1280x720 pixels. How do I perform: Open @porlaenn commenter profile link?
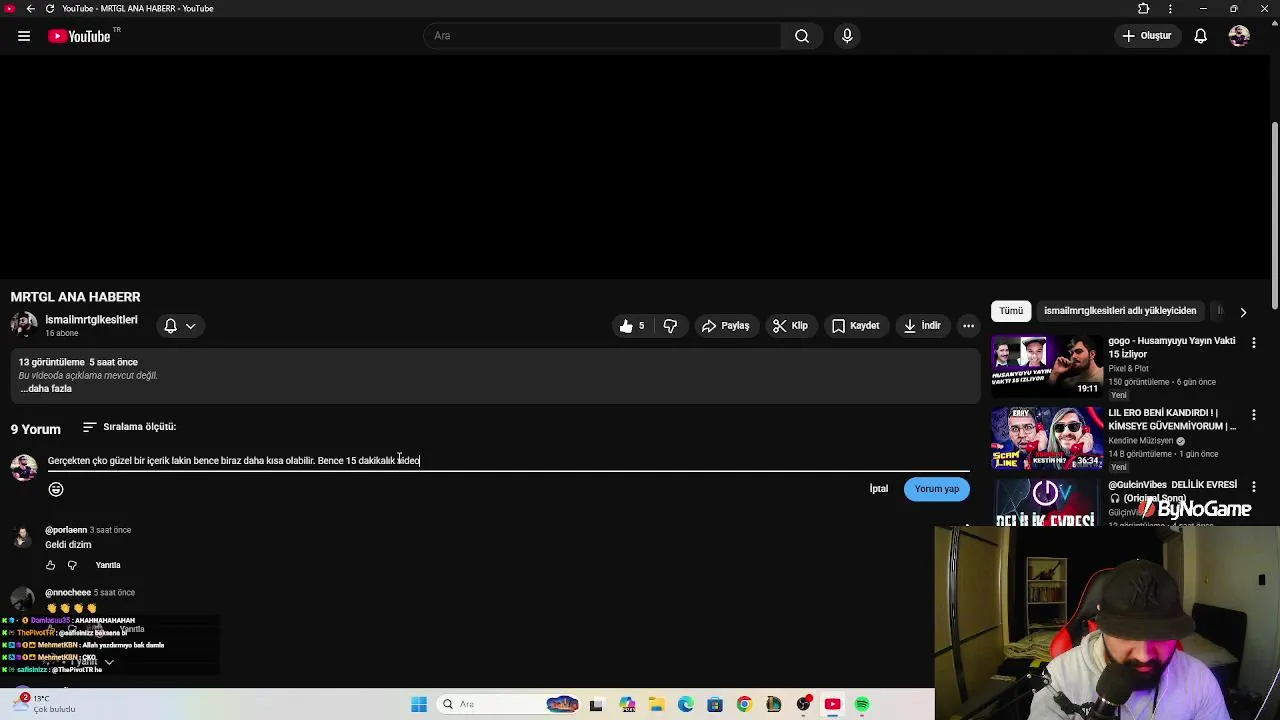(66, 530)
